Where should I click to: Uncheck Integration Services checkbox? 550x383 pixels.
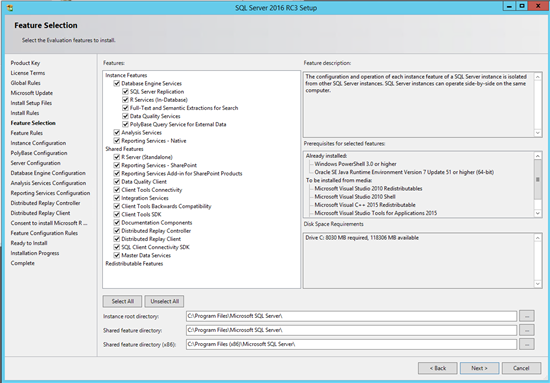[x=117, y=198]
